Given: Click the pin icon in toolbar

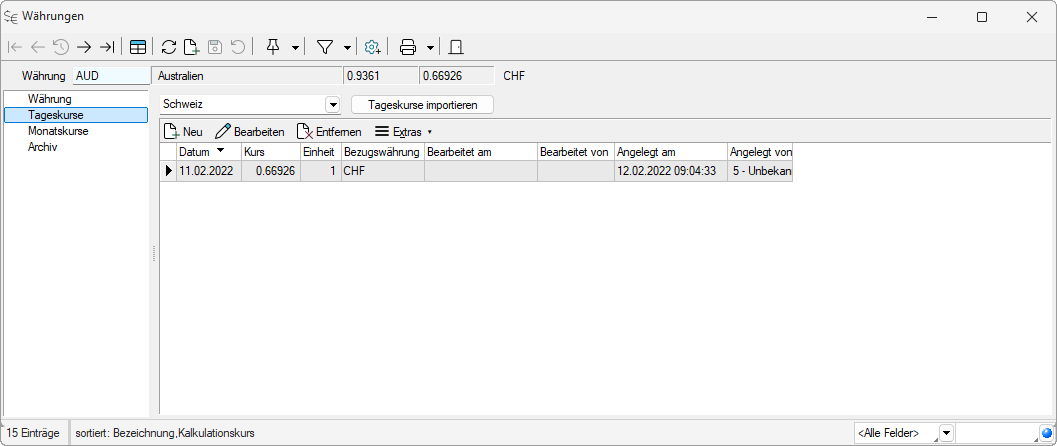Looking at the screenshot, I should click(x=272, y=47).
